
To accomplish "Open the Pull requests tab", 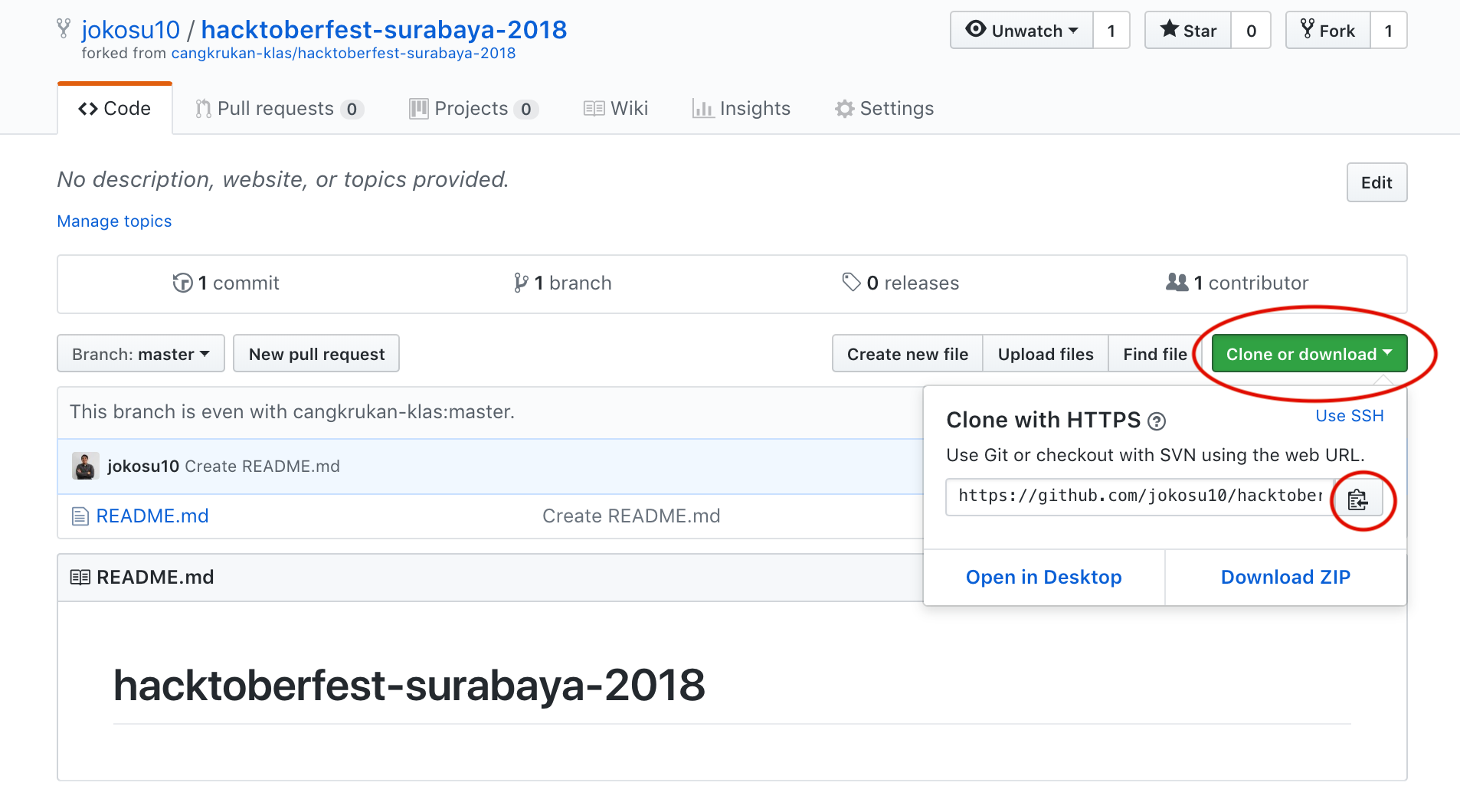I will click(279, 109).
